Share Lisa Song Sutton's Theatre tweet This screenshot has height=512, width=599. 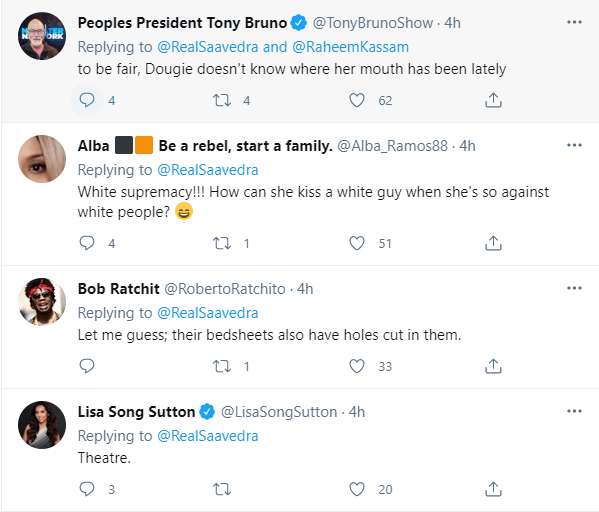pos(493,489)
